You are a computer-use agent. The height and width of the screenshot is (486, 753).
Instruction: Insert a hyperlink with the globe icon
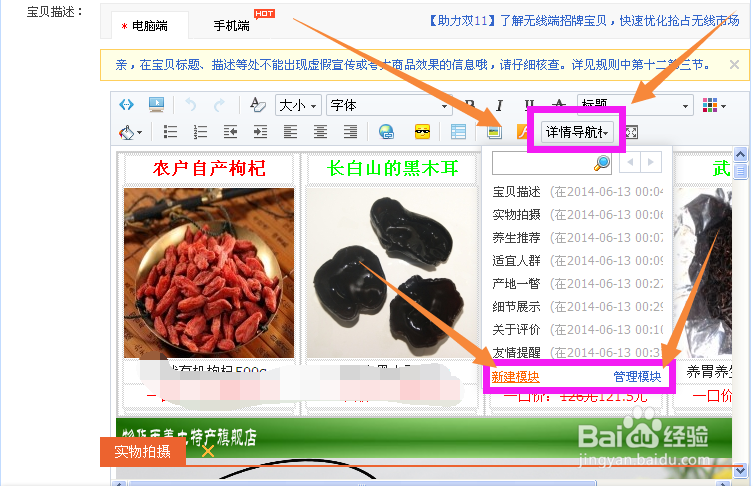pyautogui.click(x=386, y=132)
